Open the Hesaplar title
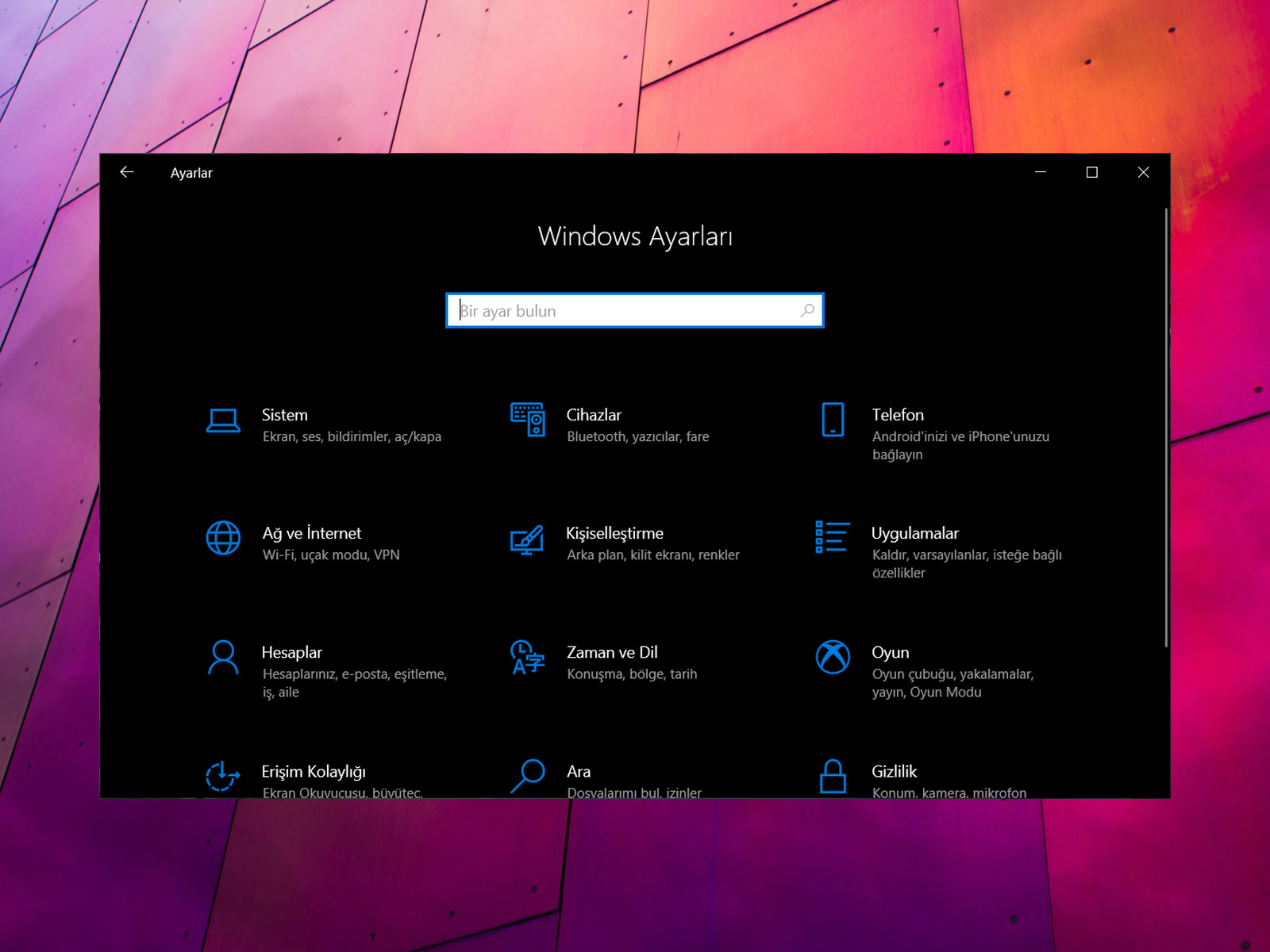Screen dimensions: 1270x952 (x=292, y=652)
